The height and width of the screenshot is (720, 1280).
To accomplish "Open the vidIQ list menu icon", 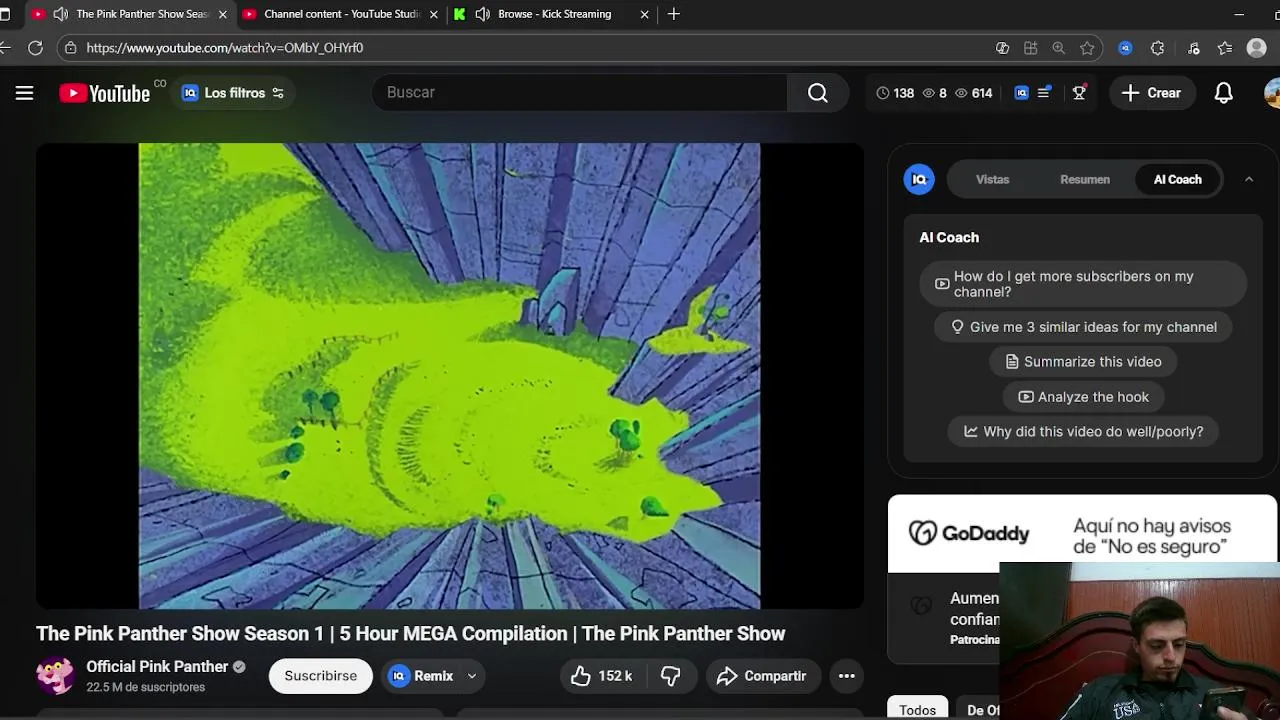I will pos(1044,93).
